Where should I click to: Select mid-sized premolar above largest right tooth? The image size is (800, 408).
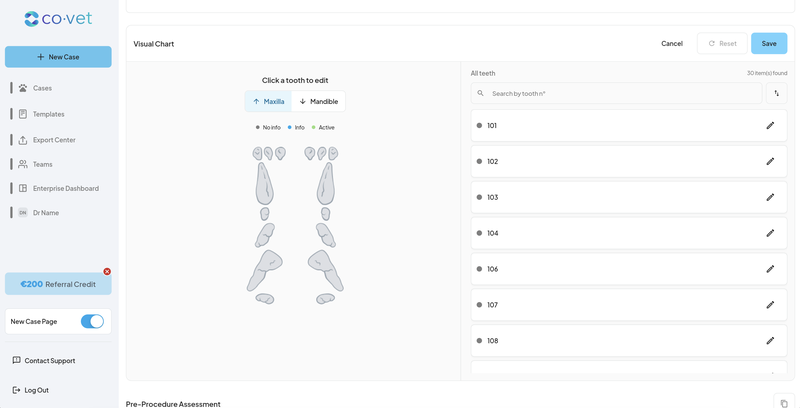326,235
